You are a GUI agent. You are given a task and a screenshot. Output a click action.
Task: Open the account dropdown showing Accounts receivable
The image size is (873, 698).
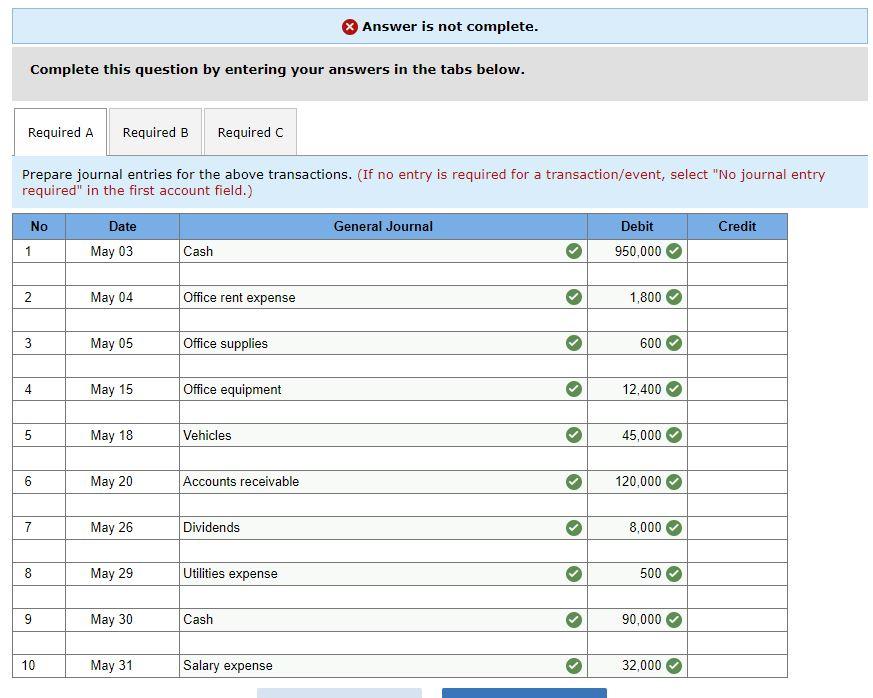380,481
